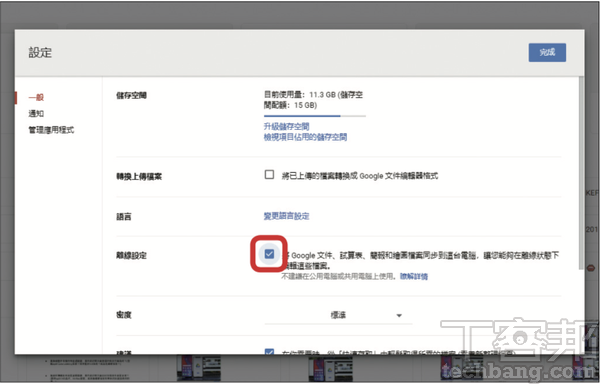This screenshot has height=384, width=600.
Task: Open the 瞭解詳情 link
Action: click(x=414, y=276)
